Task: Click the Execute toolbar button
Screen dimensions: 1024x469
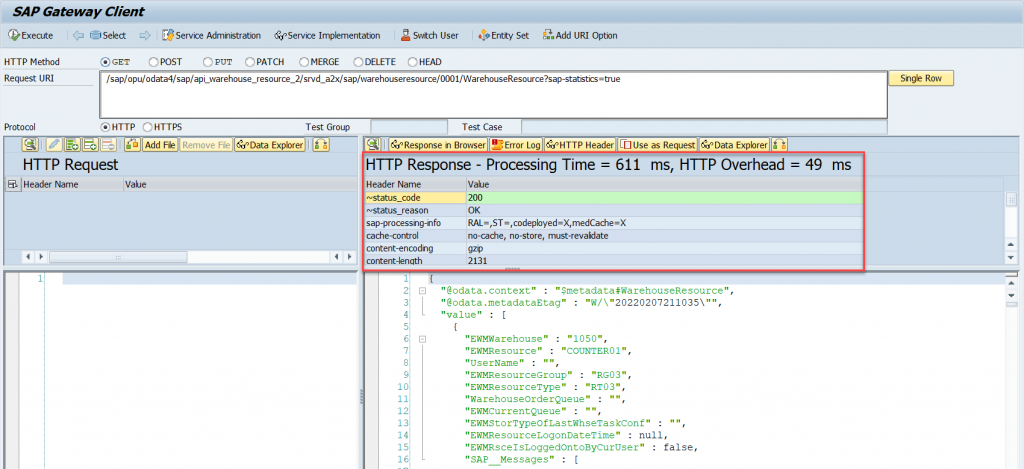Action: click(31, 35)
